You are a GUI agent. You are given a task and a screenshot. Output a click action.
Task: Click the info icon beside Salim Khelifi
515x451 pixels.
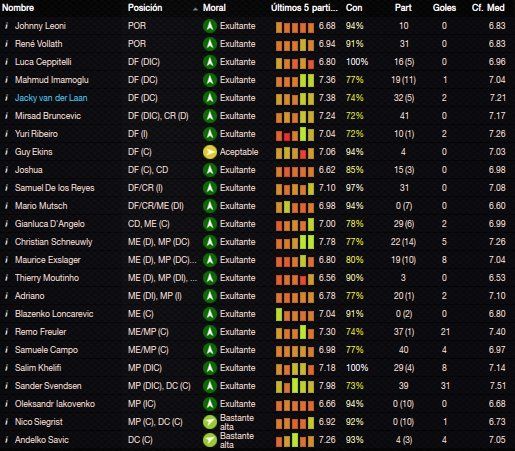[6, 368]
